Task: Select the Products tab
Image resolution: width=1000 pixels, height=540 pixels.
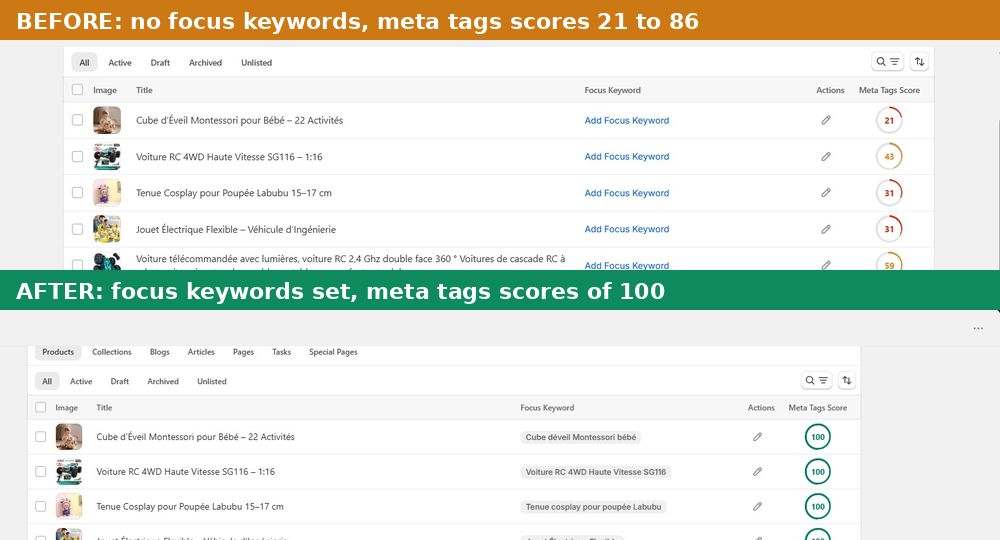Action: point(58,352)
